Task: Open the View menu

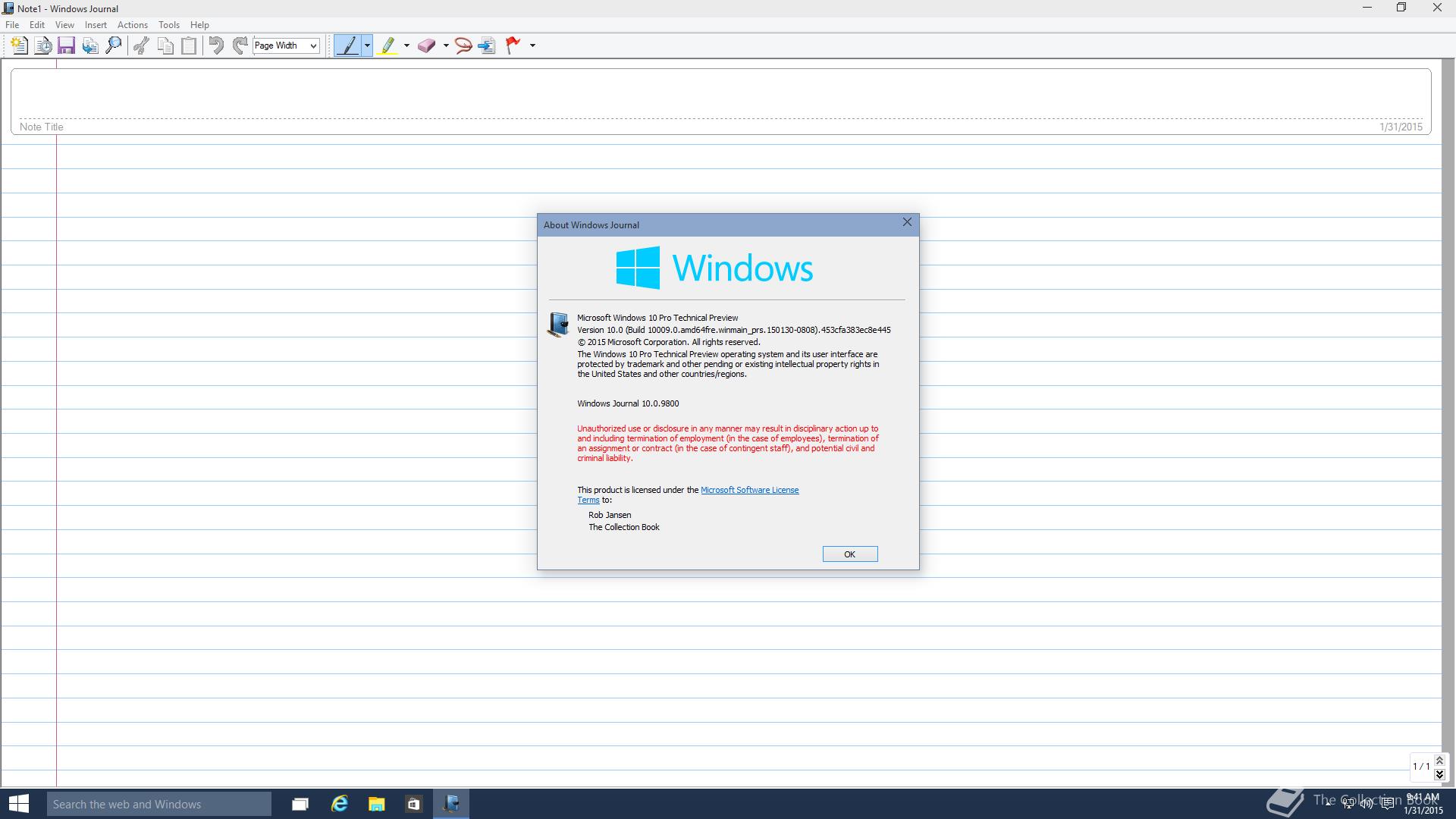Action: point(64,25)
